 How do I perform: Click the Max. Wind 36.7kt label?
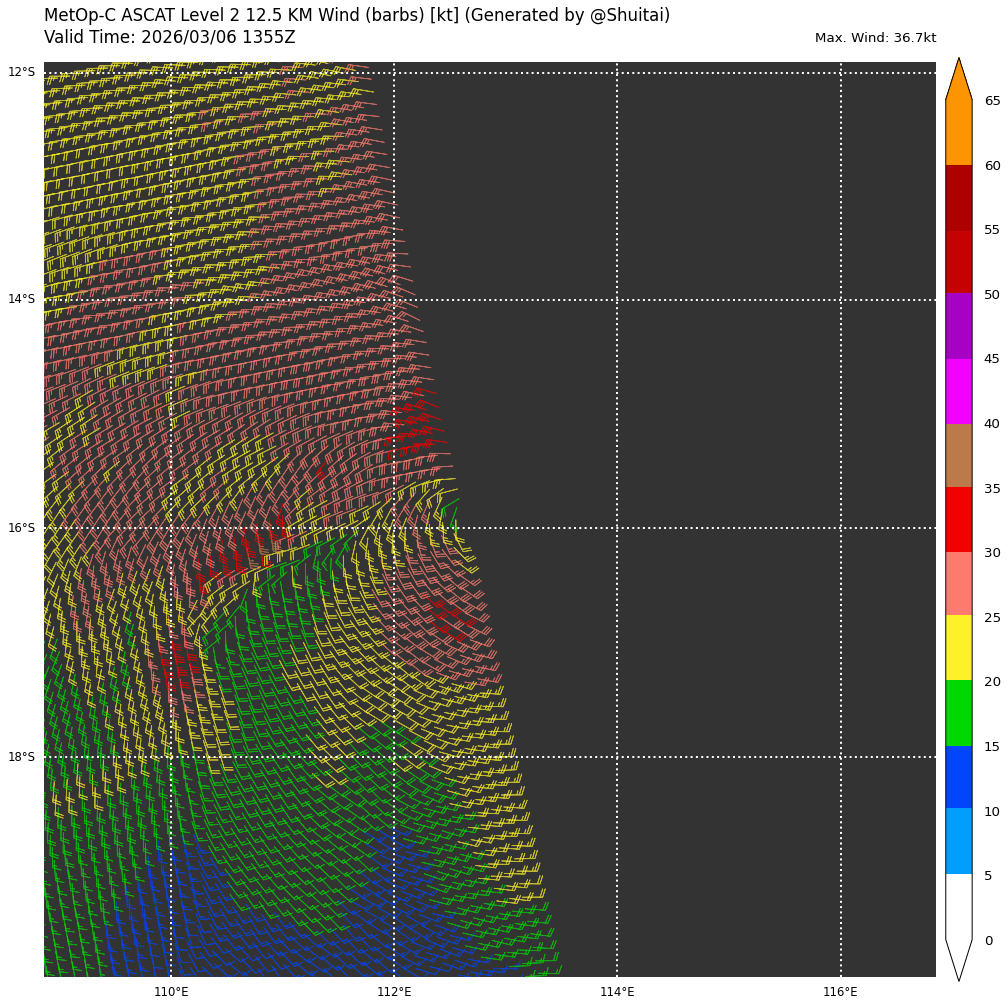tap(875, 38)
